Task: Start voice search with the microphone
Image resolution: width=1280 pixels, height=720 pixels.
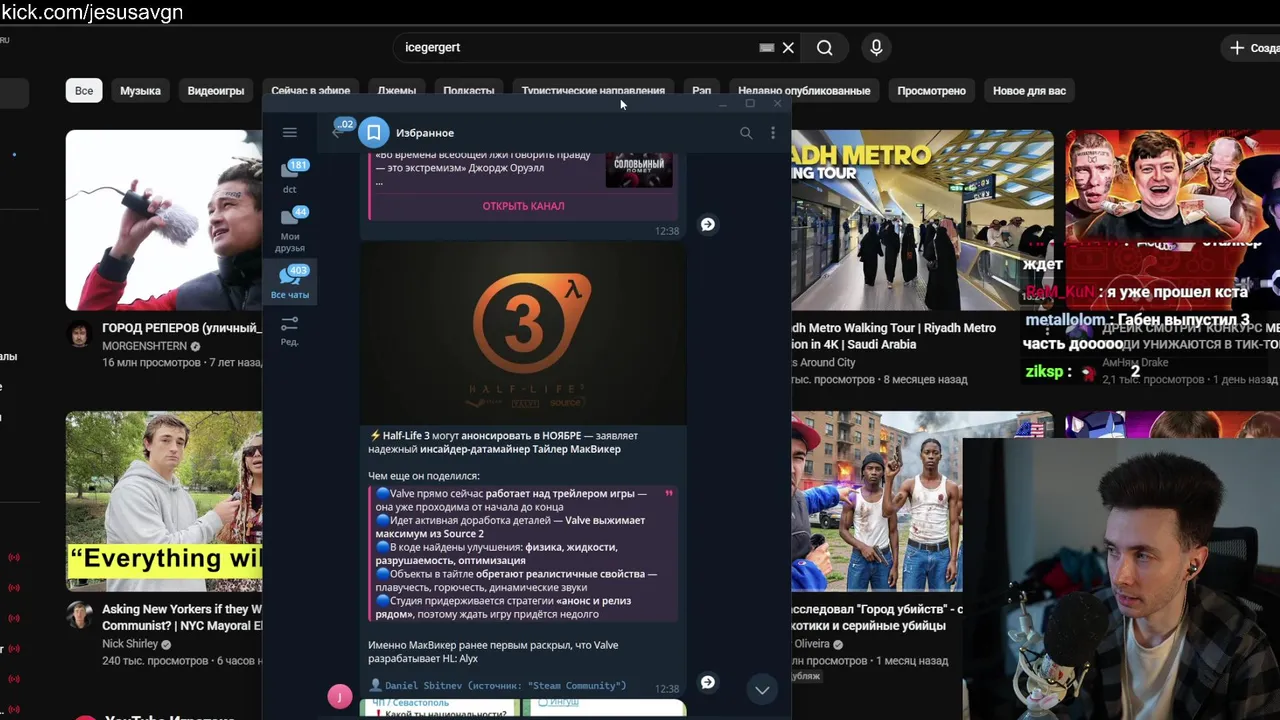Action: pos(876,47)
